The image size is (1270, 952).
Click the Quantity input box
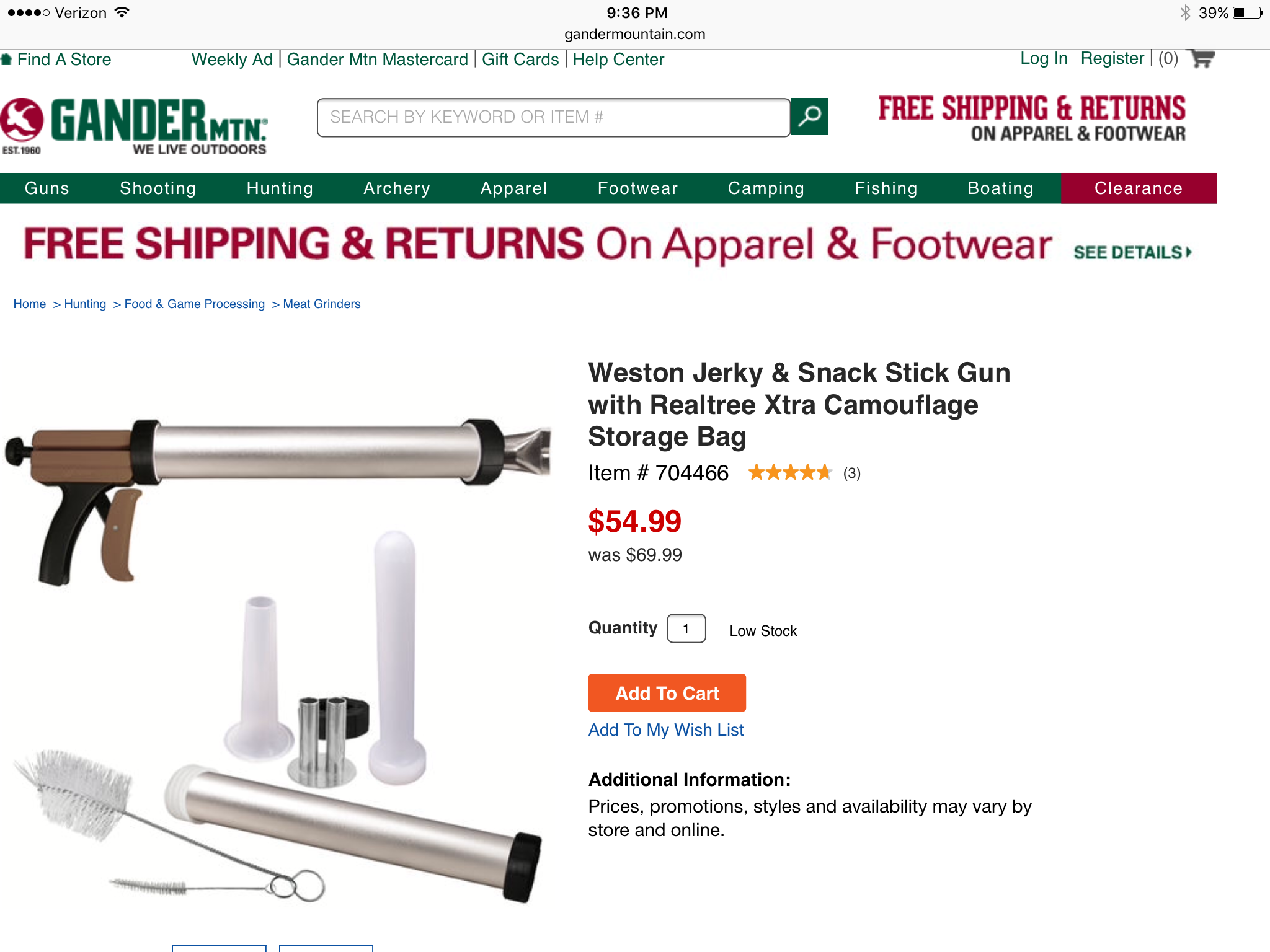[686, 628]
